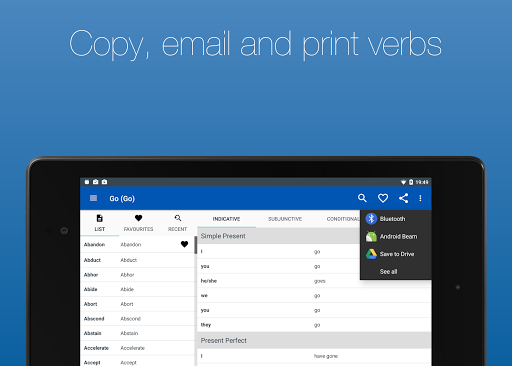Switch to the List tab

click(99, 223)
